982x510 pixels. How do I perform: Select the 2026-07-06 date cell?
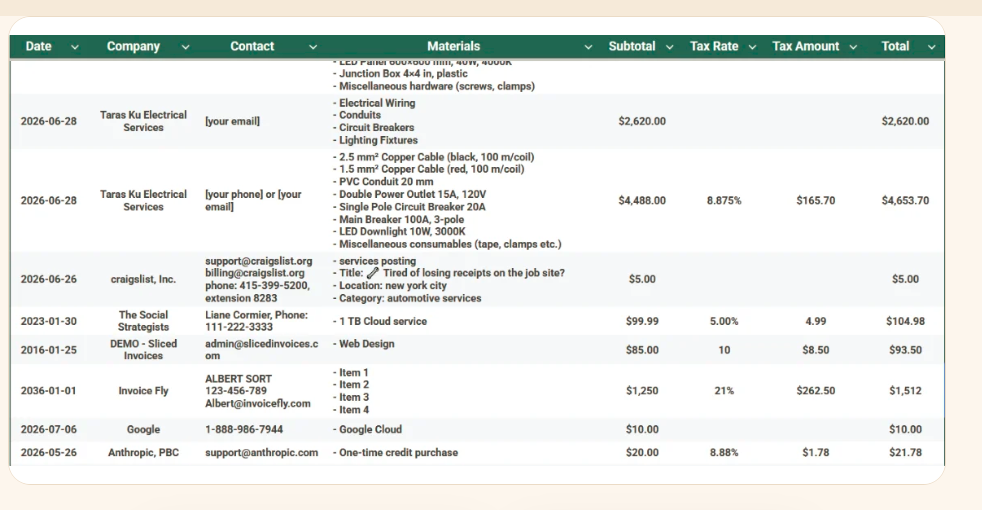click(49, 430)
